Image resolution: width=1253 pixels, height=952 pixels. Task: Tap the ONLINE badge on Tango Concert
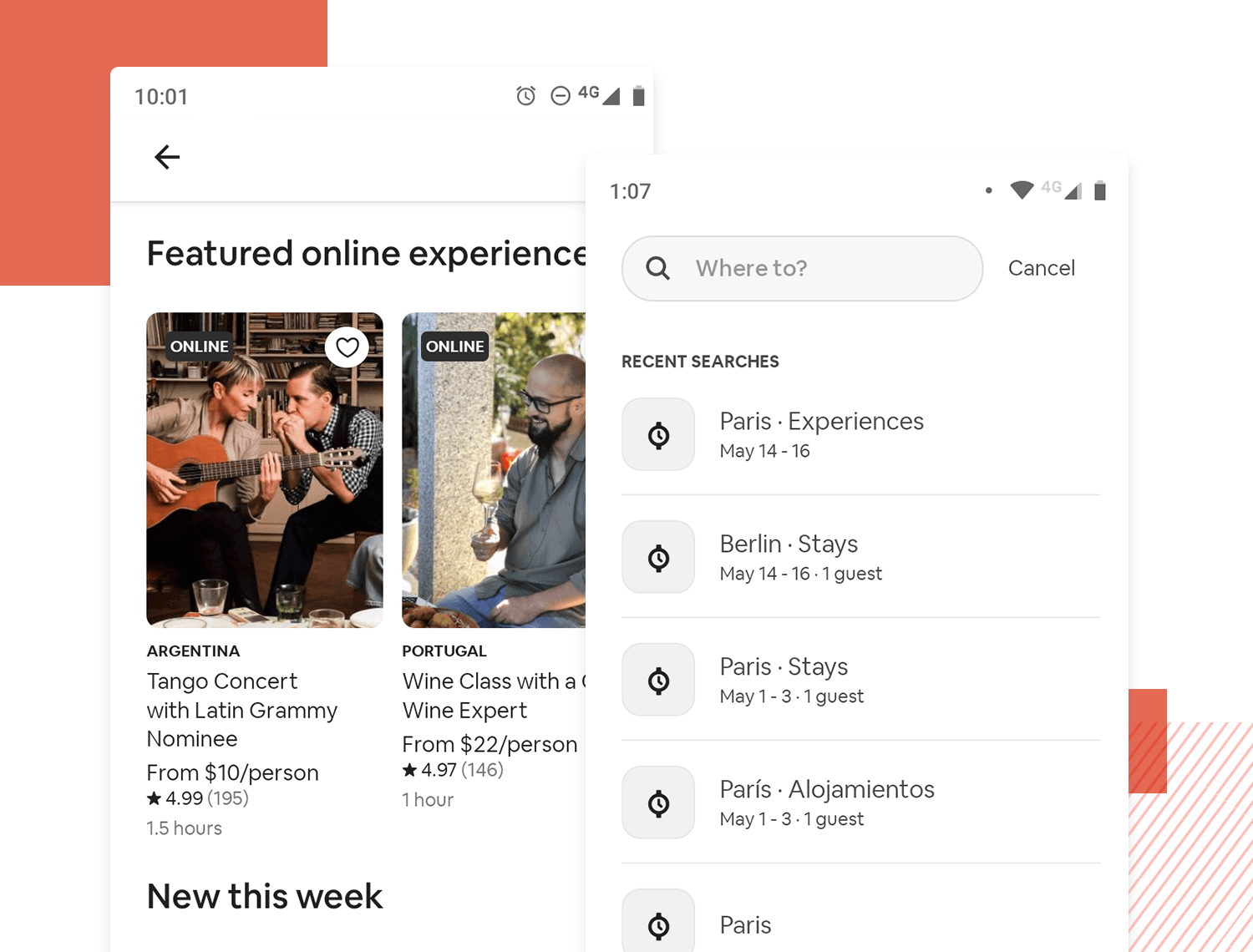pyautogui.click(x=200, y=347)
